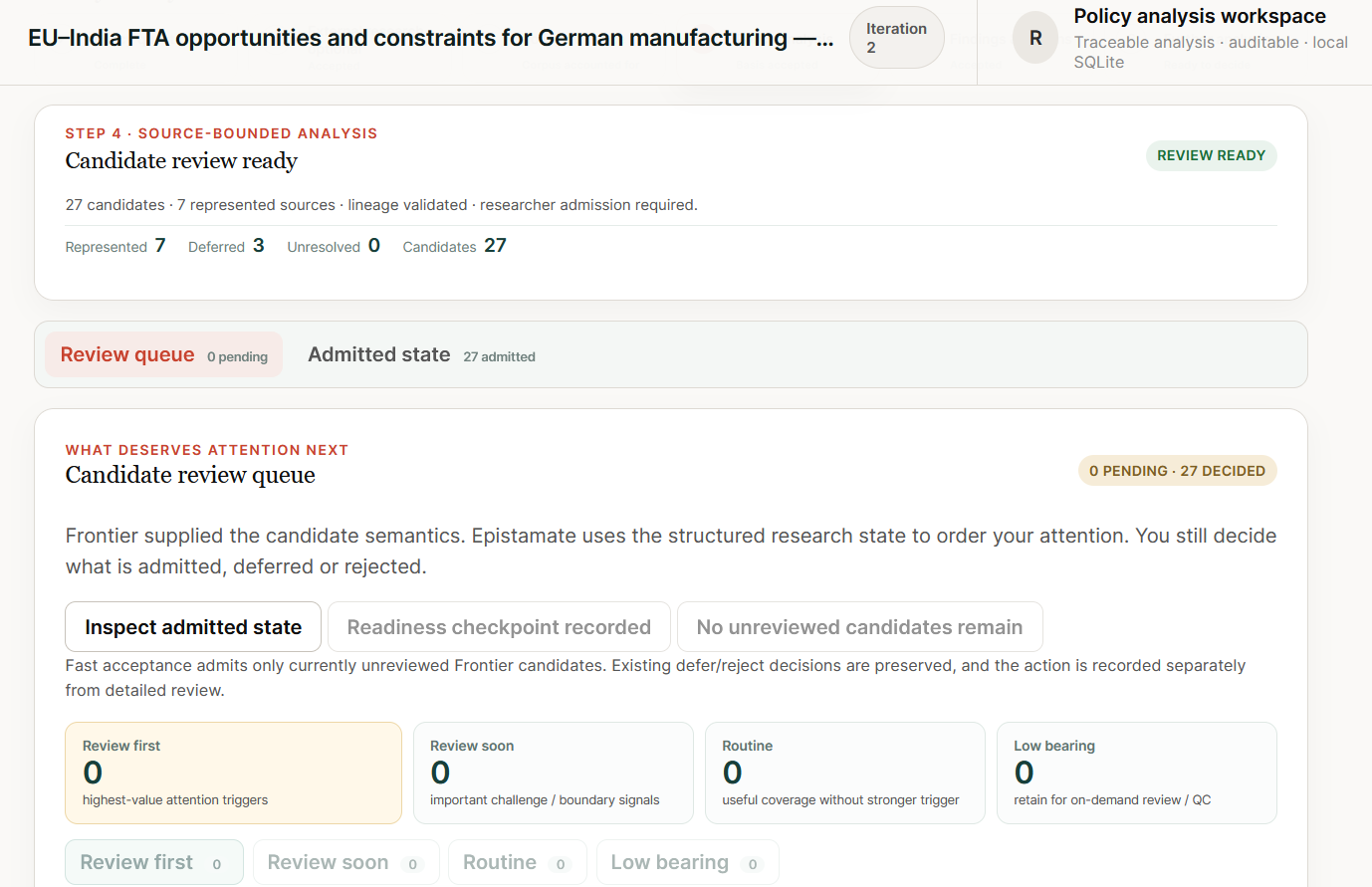Click the Candidates 27 stat
The height and width of the screenshot is (887, 1372).
coord(454,246)
